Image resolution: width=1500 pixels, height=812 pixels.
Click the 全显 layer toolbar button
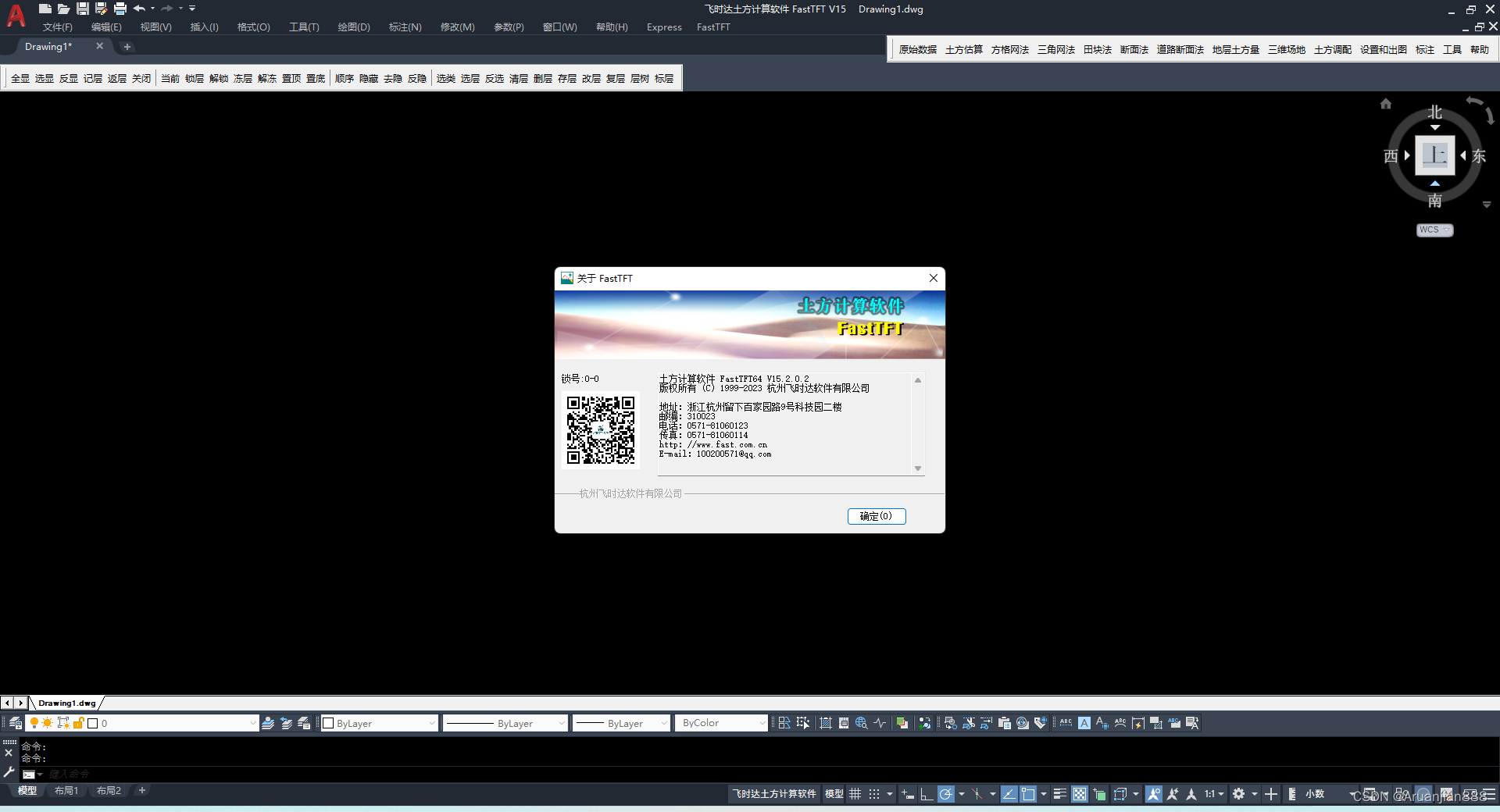pyautogui.click(x=20, y=79)
